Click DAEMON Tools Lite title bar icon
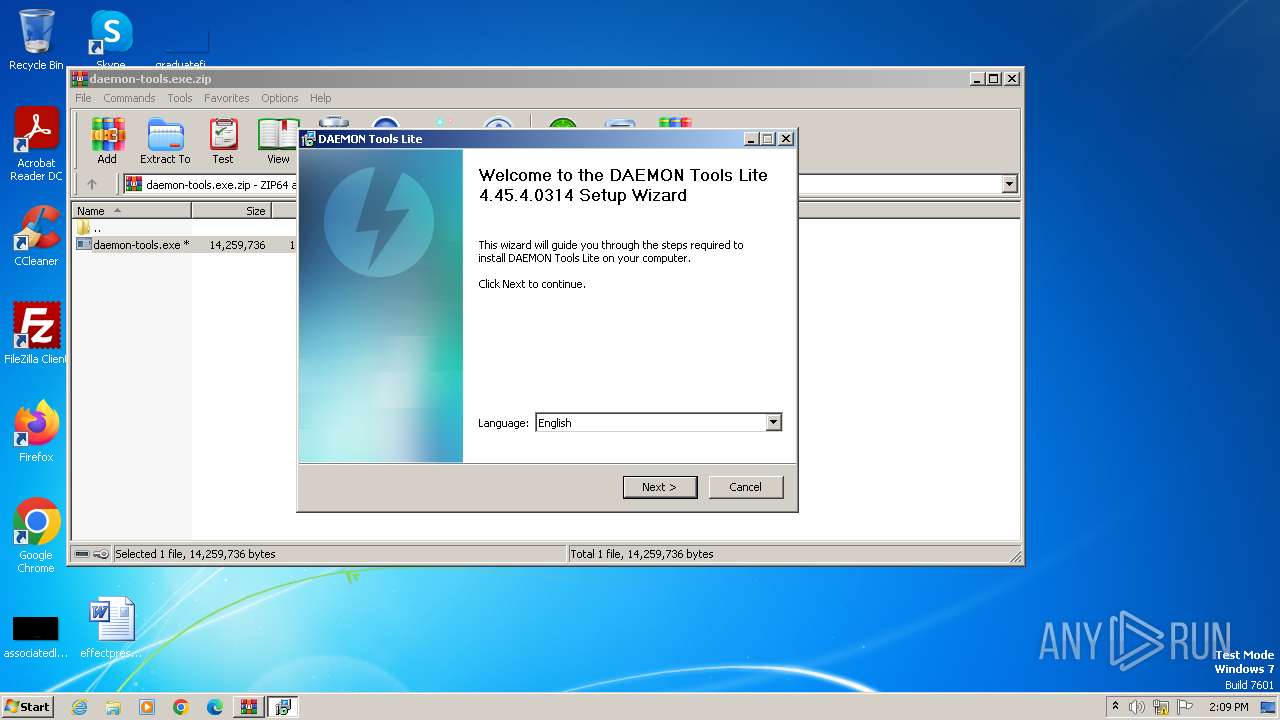 click(309, 139)
